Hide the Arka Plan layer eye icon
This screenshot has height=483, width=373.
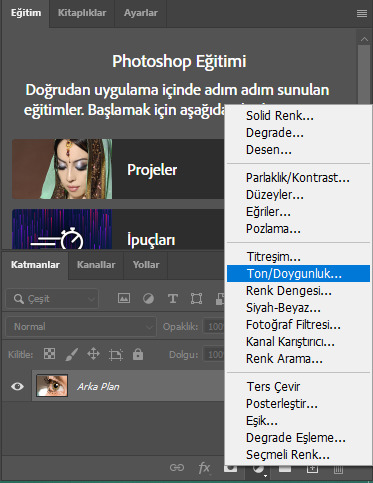pyautogui.click(x=17, y=386)
